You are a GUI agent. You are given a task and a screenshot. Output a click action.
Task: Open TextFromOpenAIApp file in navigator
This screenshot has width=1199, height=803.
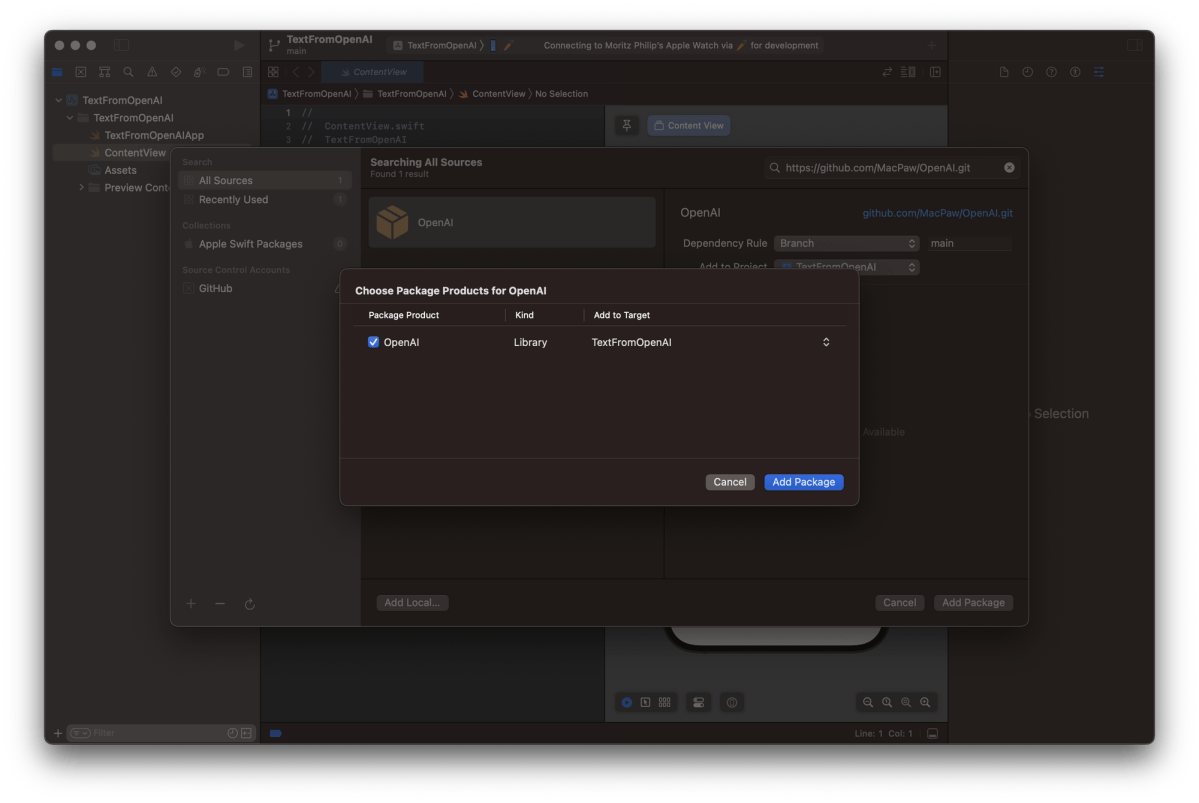(x=154, y=135)
